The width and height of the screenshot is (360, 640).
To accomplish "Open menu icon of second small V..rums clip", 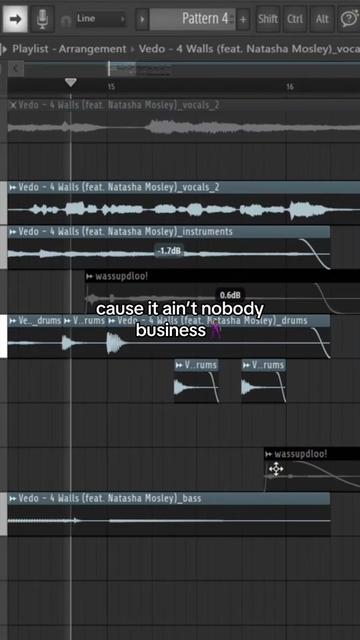I will click(246, 365).
